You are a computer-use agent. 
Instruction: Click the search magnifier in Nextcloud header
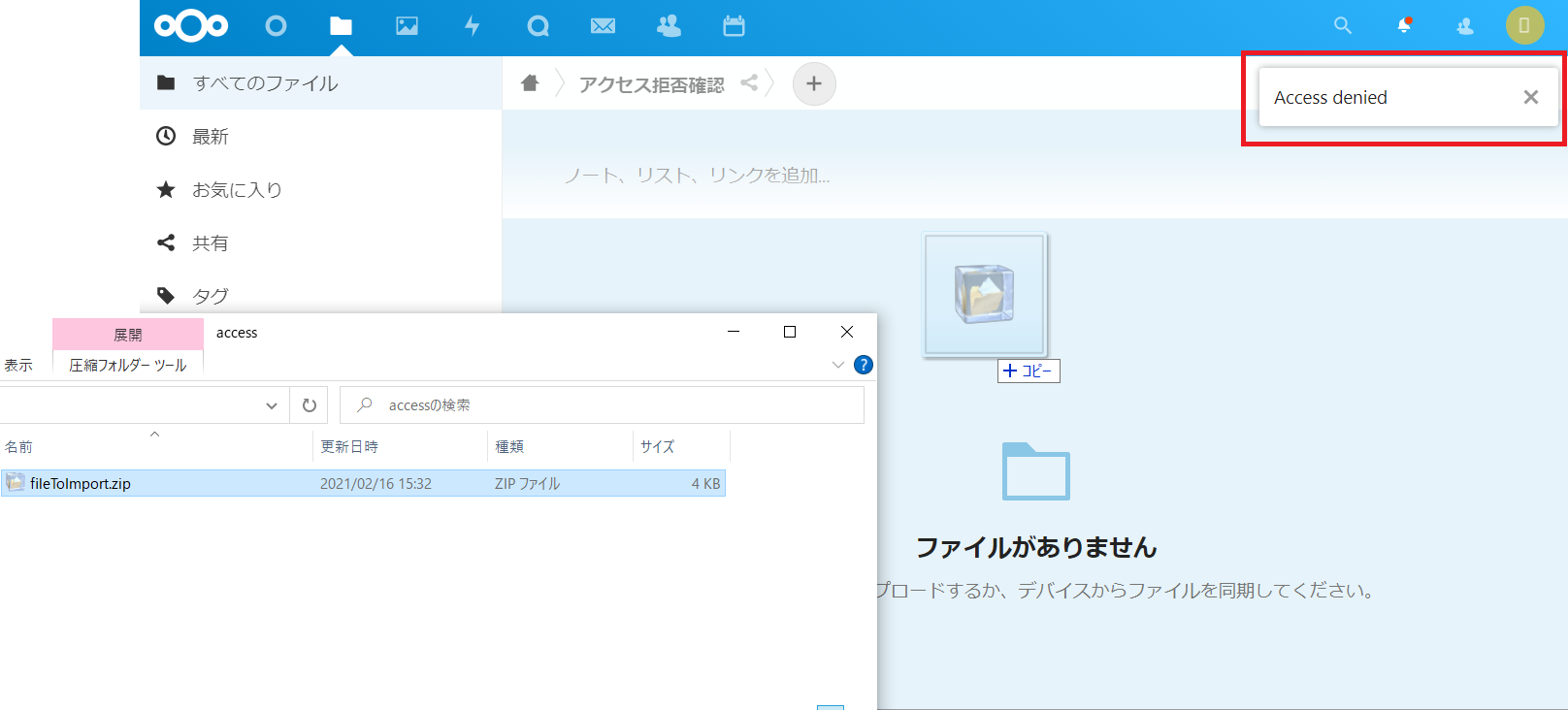(1343, 25)
